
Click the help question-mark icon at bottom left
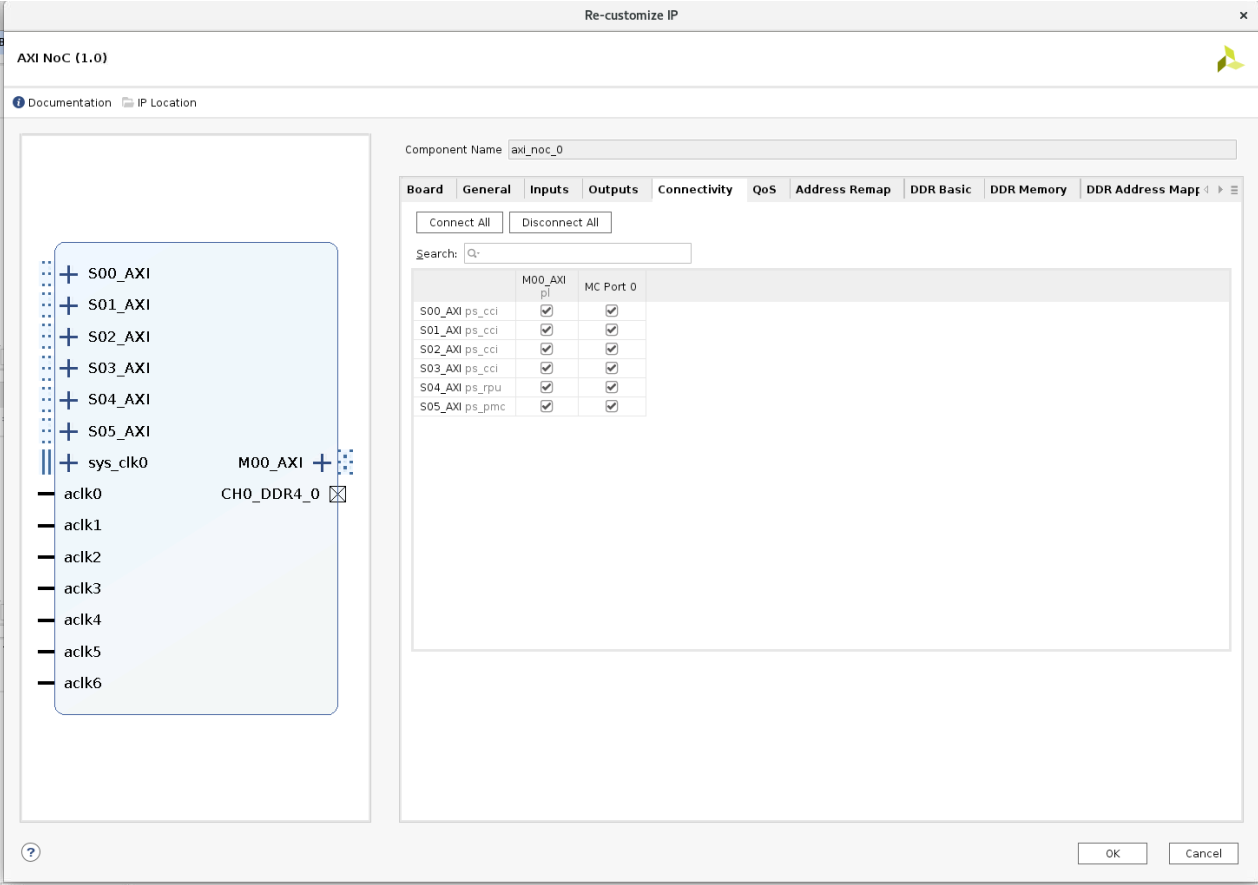point(30,852)
